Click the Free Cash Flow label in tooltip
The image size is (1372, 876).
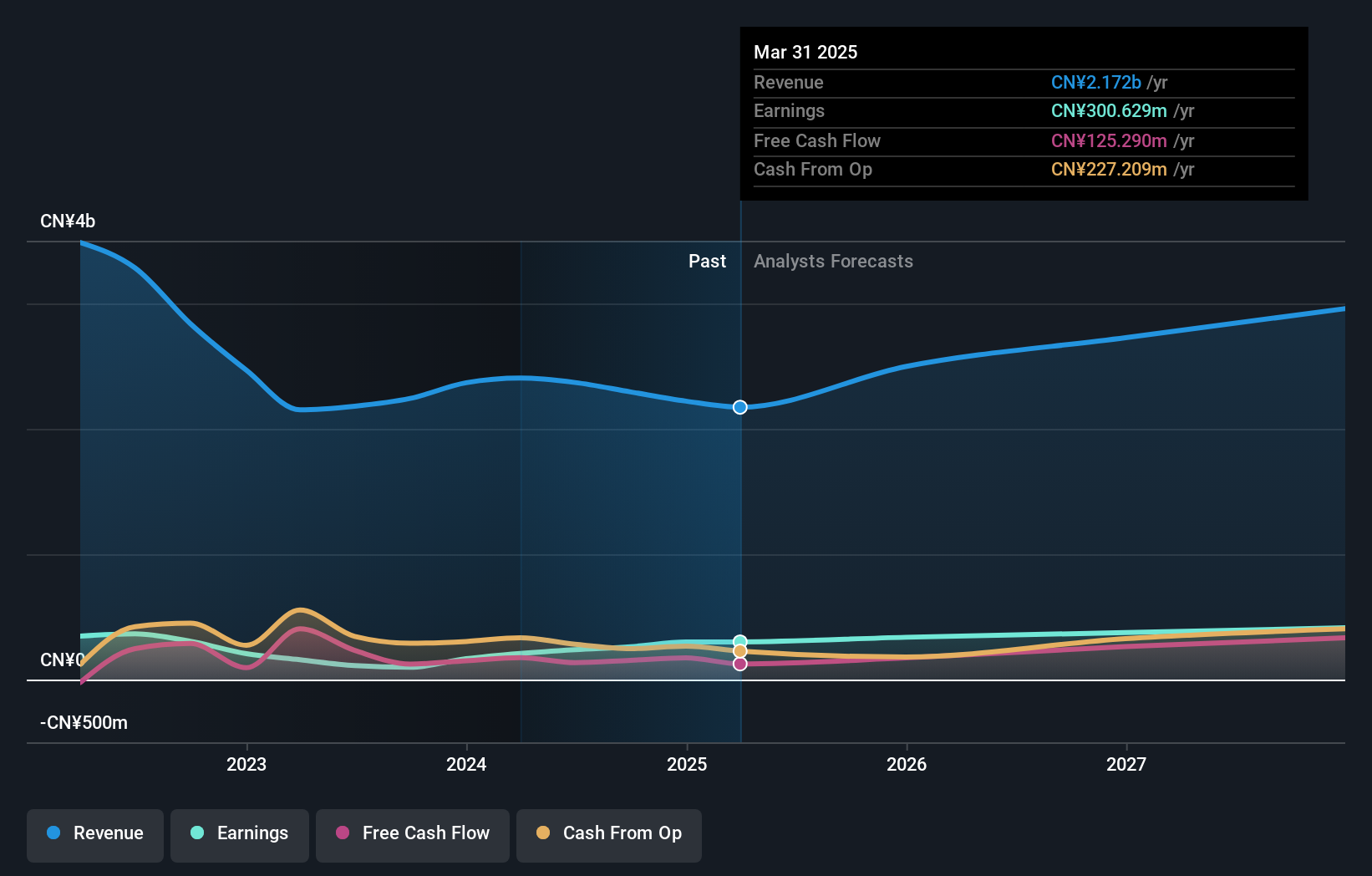816,141
